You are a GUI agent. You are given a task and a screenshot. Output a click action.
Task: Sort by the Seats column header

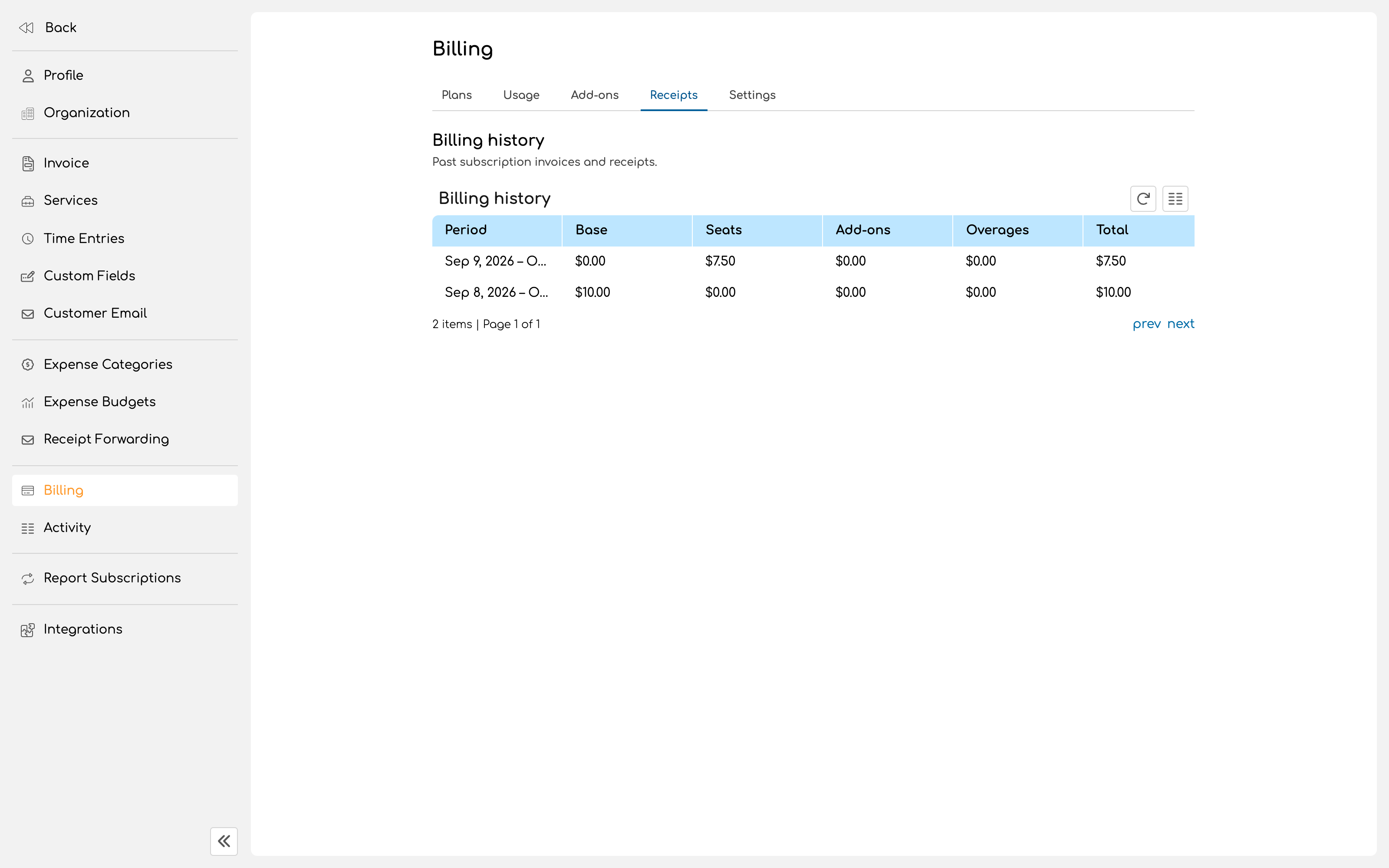(x=757, y=230)
